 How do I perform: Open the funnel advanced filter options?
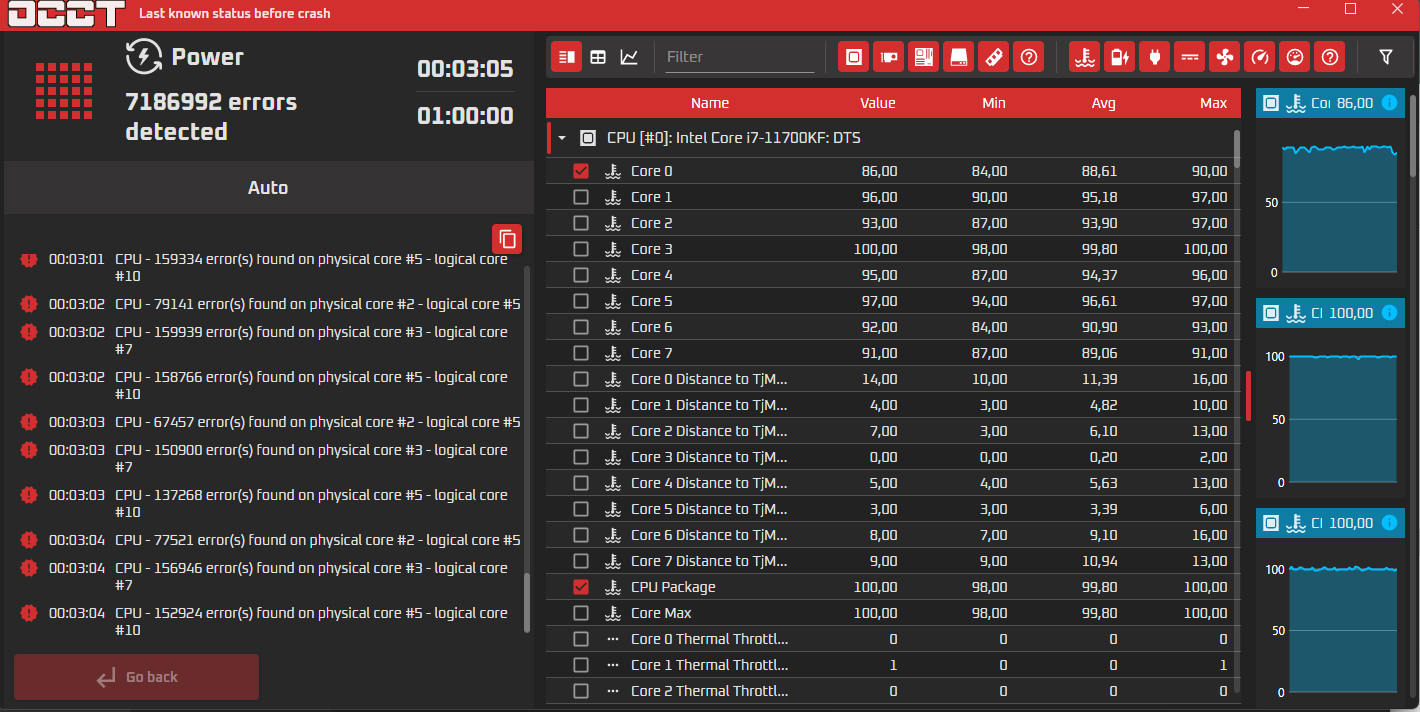click(1386, 57)
